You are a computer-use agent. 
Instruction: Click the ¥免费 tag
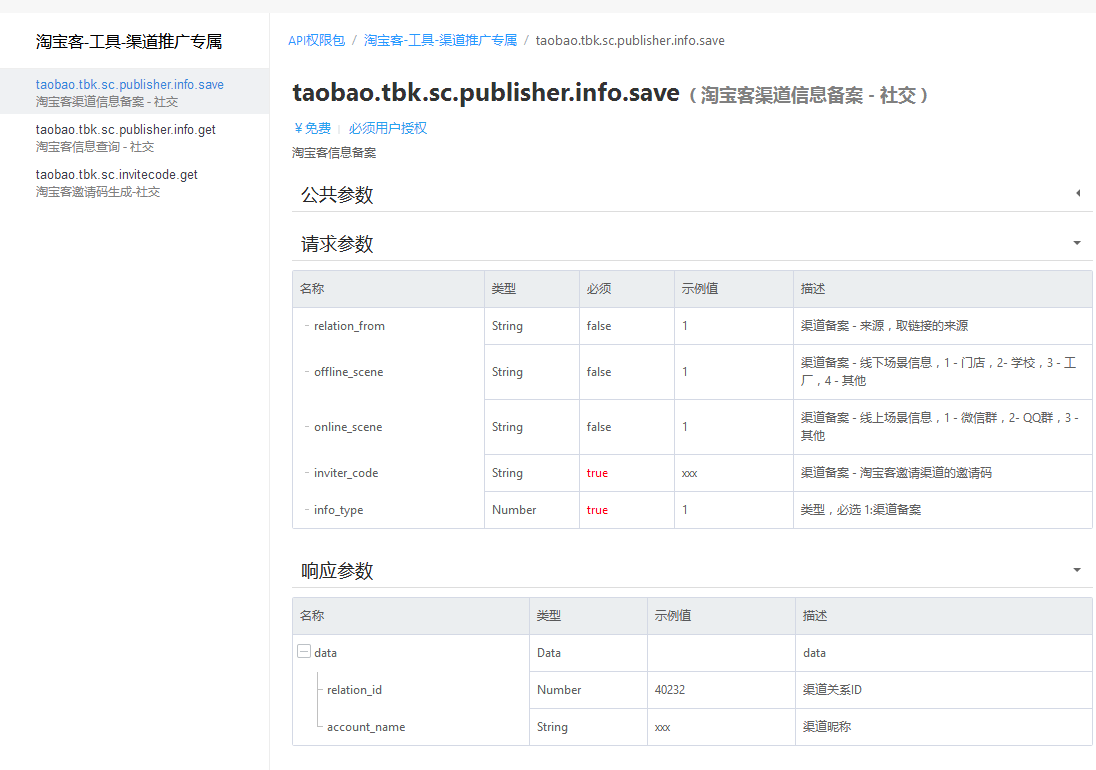[x=312, y=128]
